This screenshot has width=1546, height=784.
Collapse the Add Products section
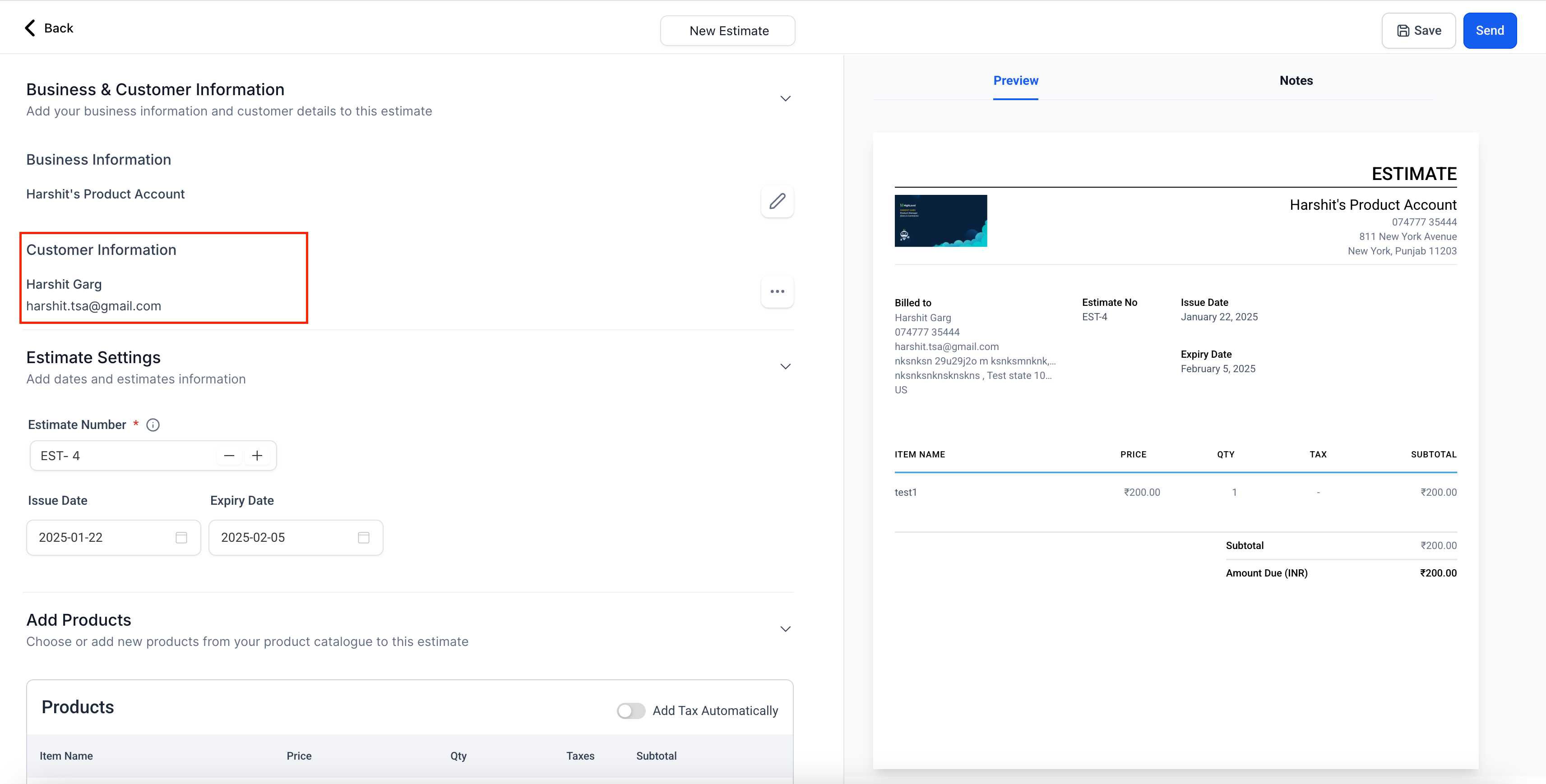tap(785, 629)
